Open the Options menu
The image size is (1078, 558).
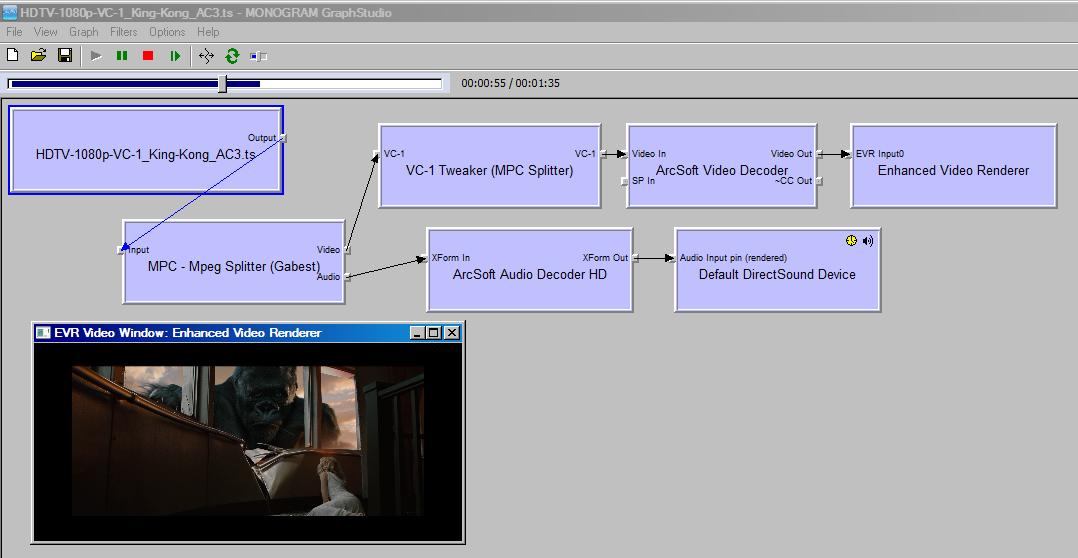point(167,32)
